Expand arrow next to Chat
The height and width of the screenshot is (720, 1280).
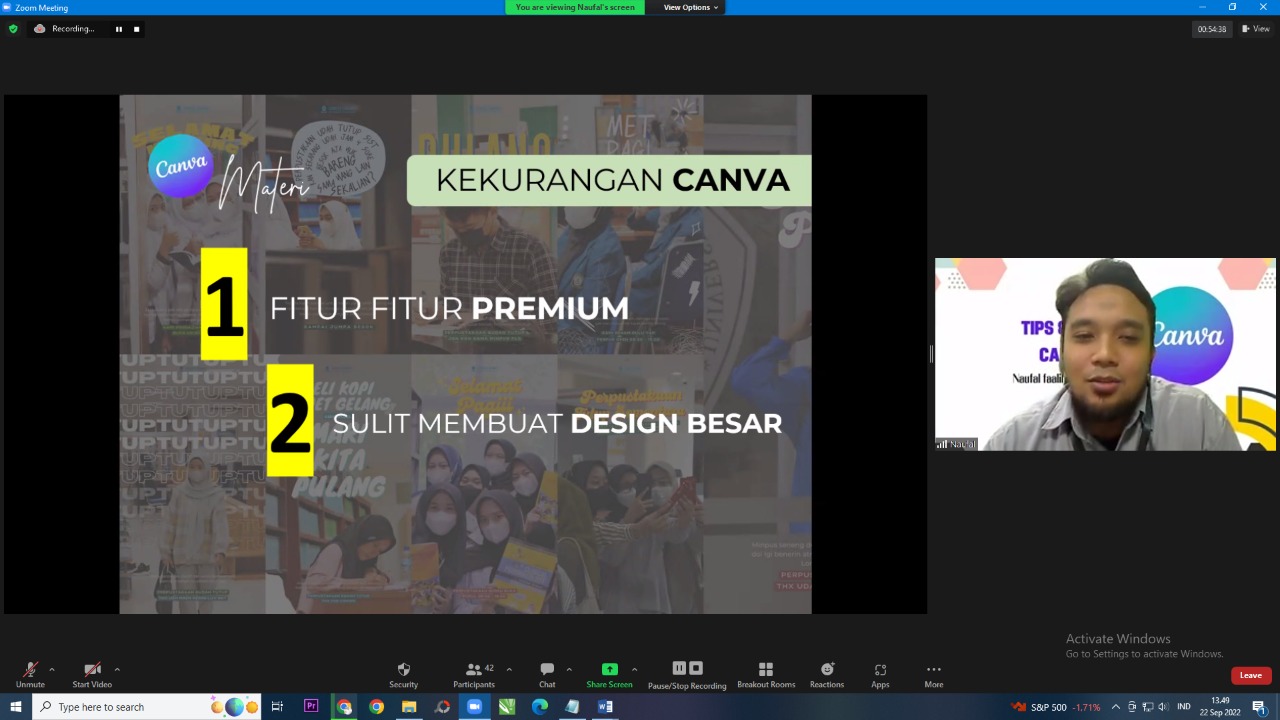click(569, 669)
